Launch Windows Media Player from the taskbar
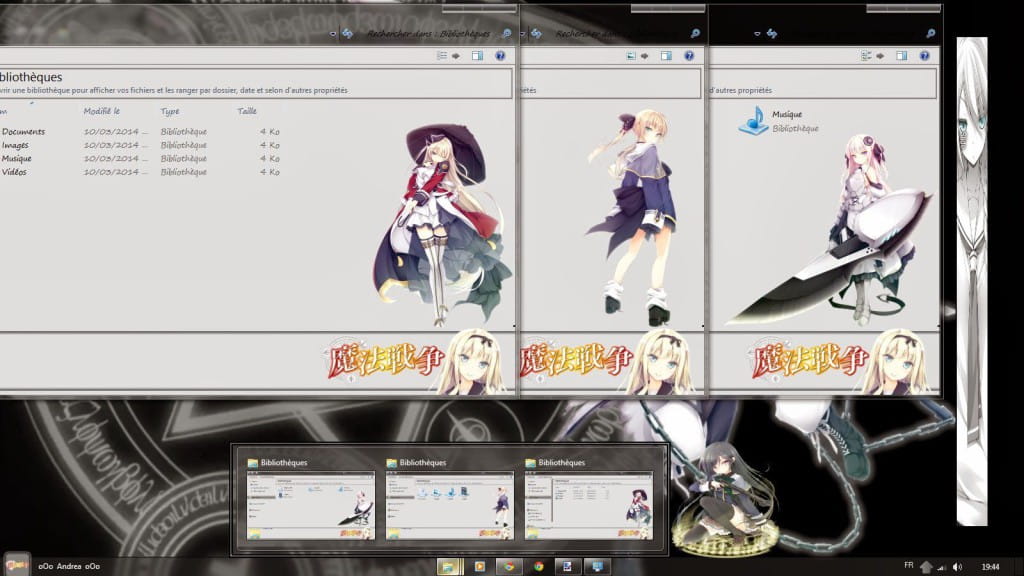Viewport: 1024px width, 576px height. pos(479,565)
